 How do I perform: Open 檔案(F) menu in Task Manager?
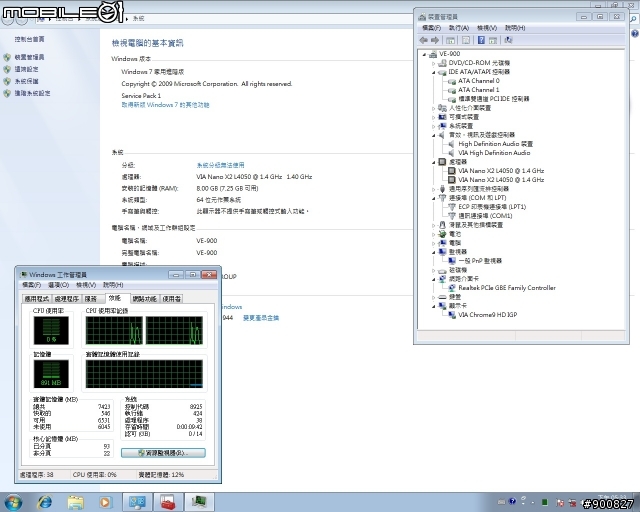[x=31, y=285]
